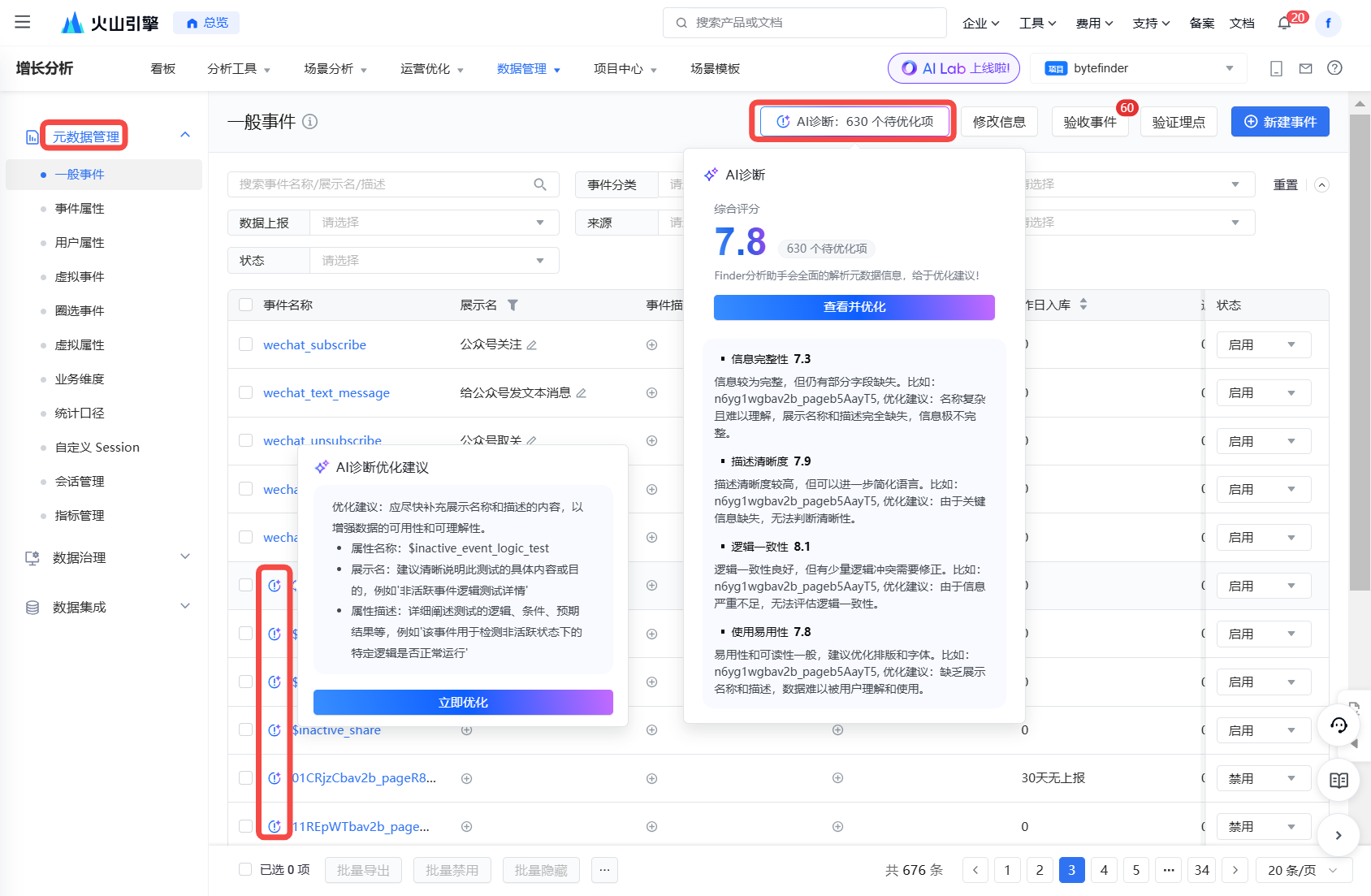Click the 修改信息 button
The height and width of the screenshot is (896, 1371).
pyautogui.click(x=999, y=122)
